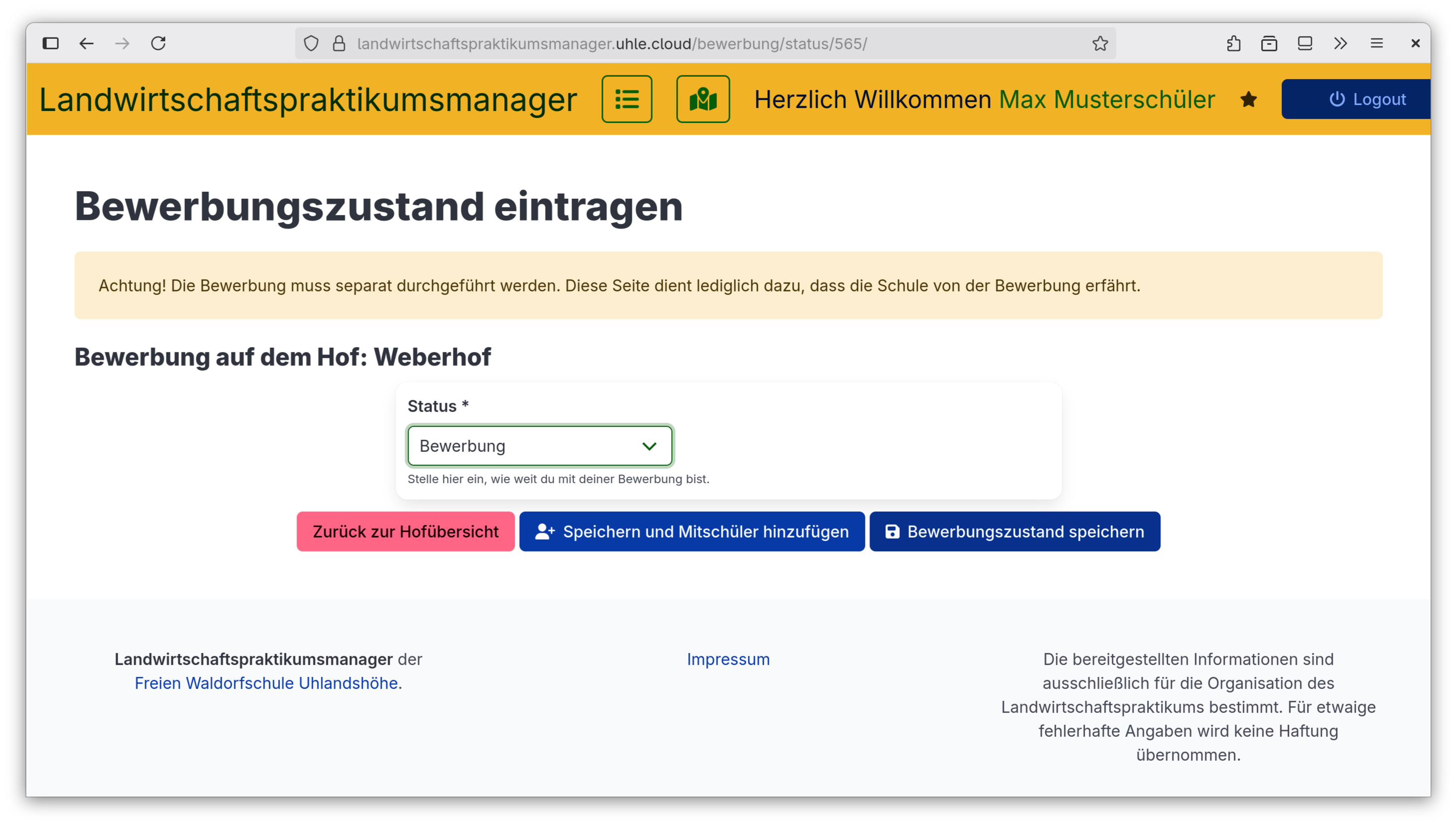Click Zurück zur Hofübersicht
1456x825 pixels.
coord(405,532)
